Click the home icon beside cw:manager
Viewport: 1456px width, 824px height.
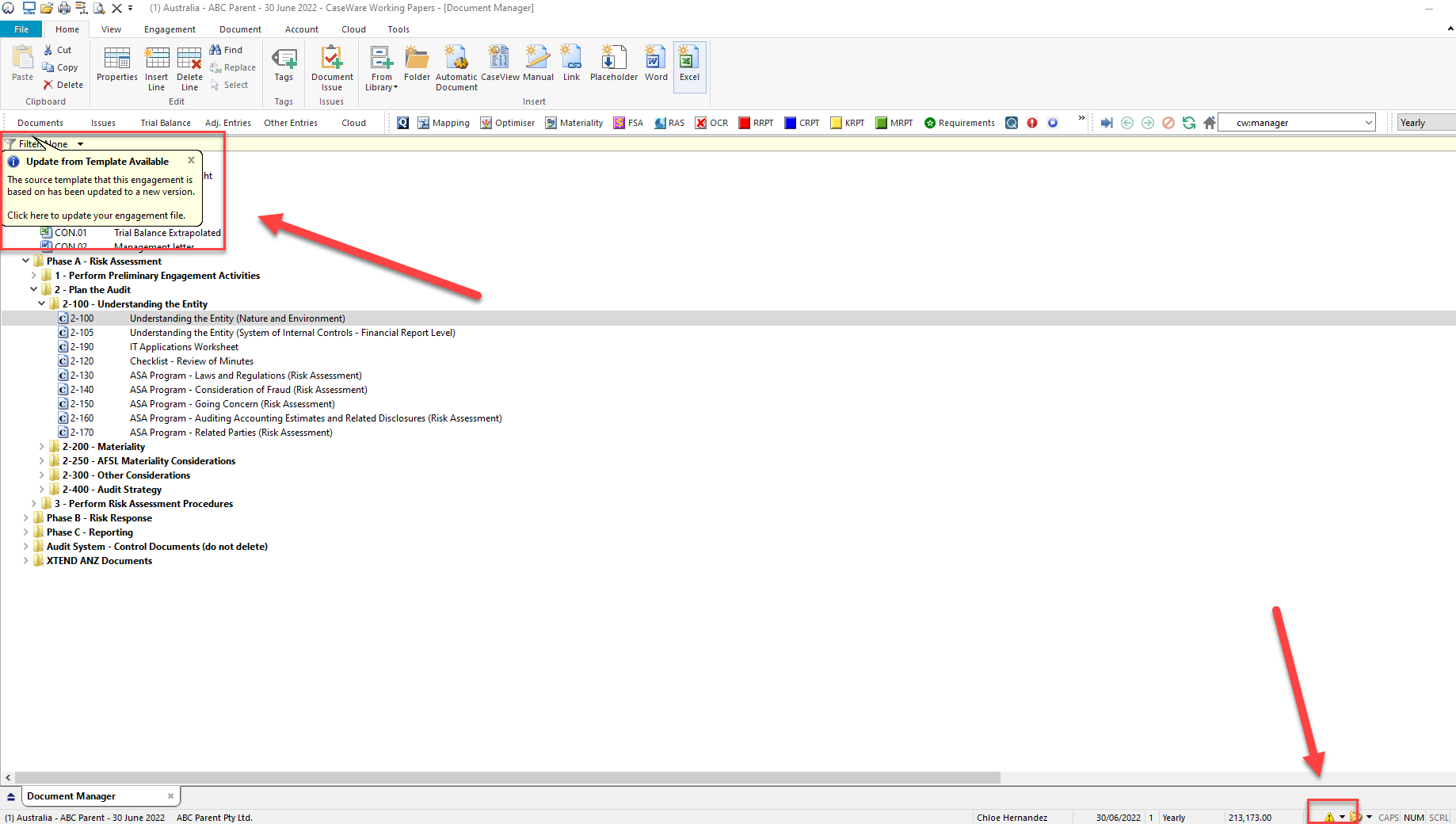click(1209, 123)
